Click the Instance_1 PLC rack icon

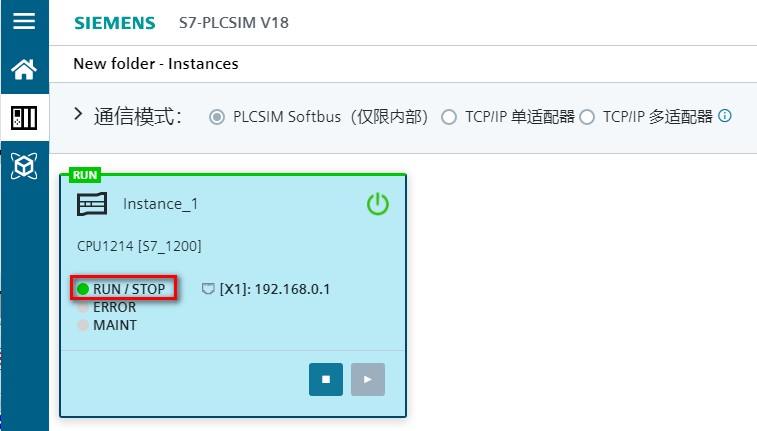click(x=92, y=204)
